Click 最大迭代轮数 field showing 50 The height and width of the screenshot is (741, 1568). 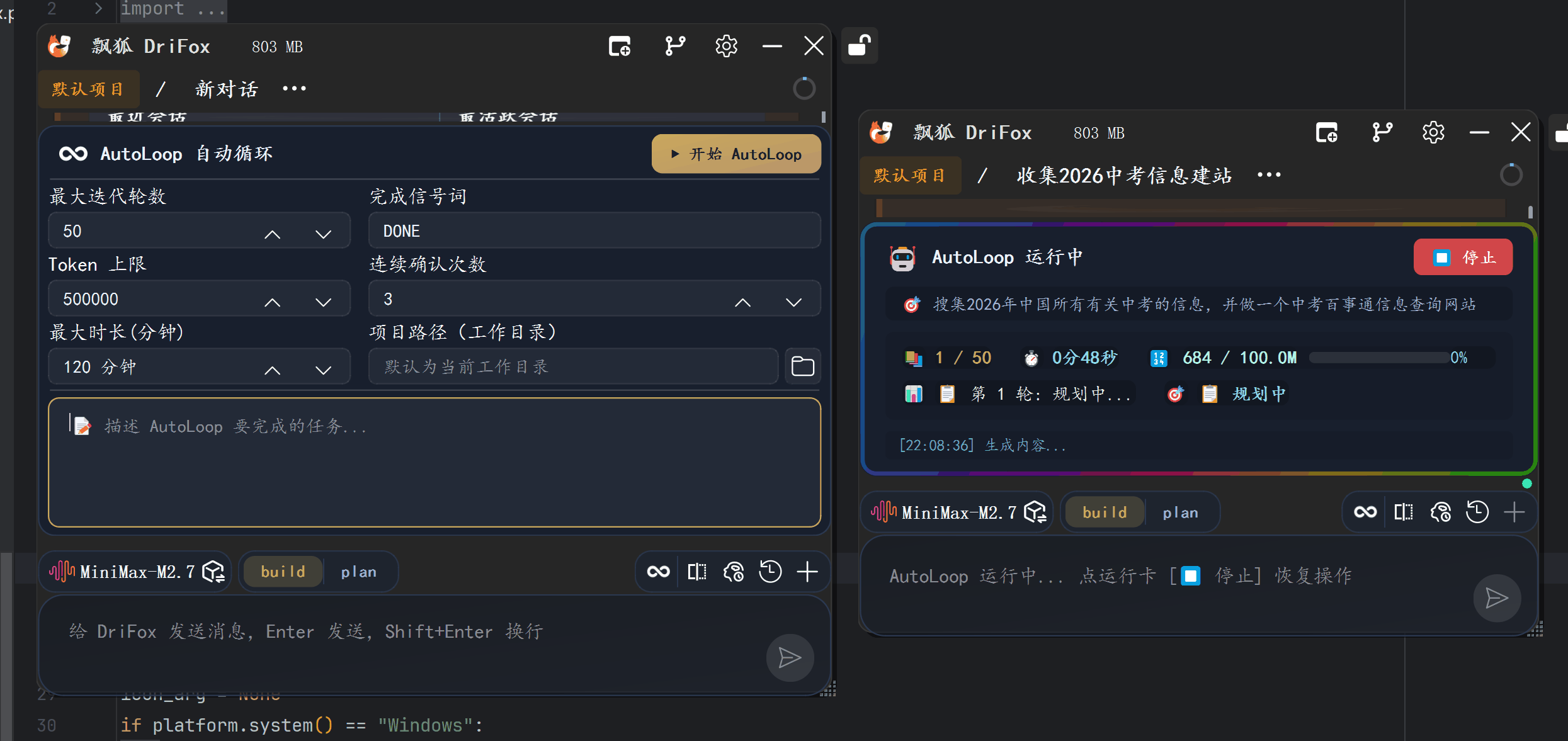pos(199,230)
